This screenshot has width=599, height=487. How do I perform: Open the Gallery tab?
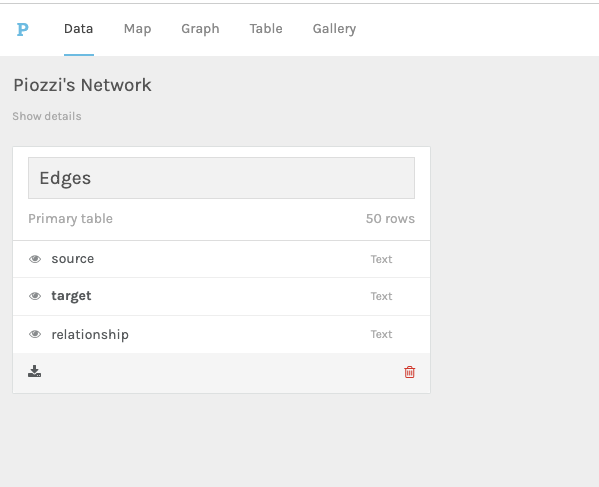click(x=334, y=29)
